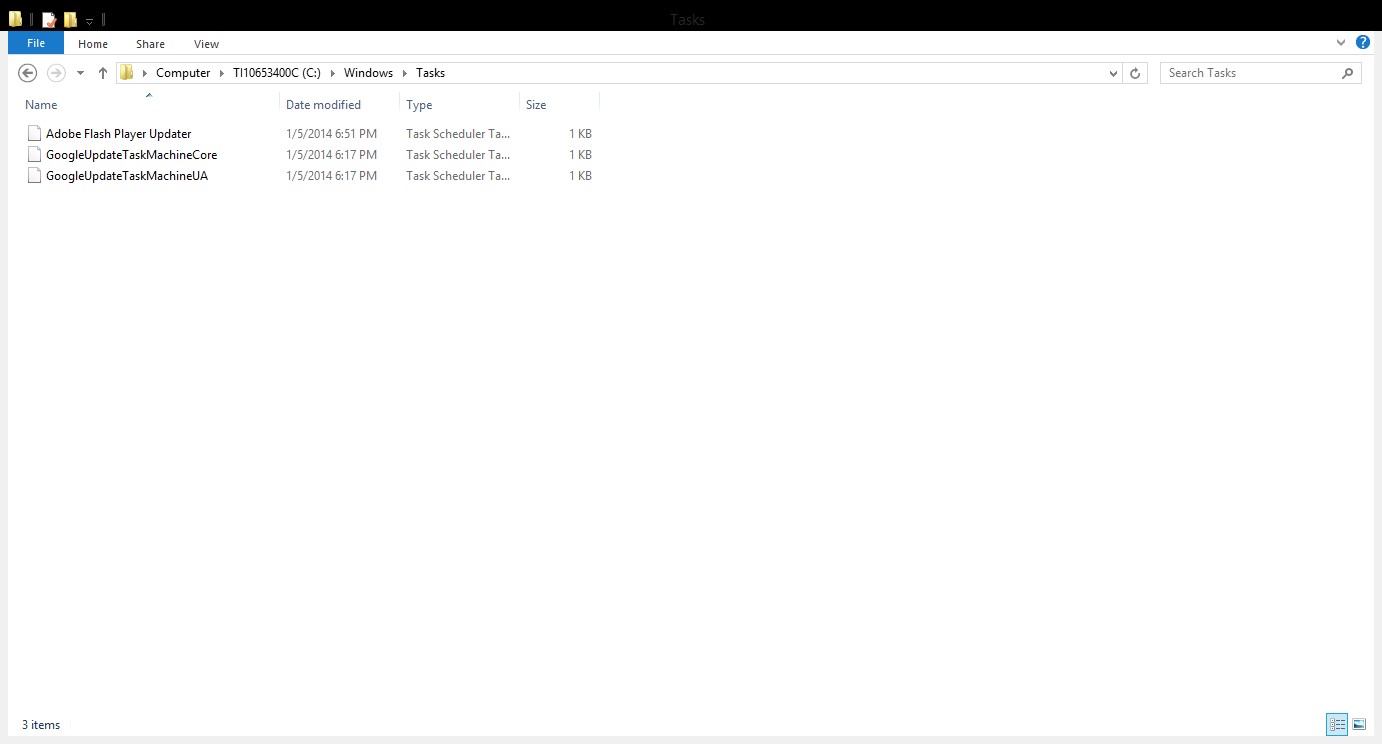Click the Properties quick access icon
1382x744 pixels.
[x=49, y=19]
